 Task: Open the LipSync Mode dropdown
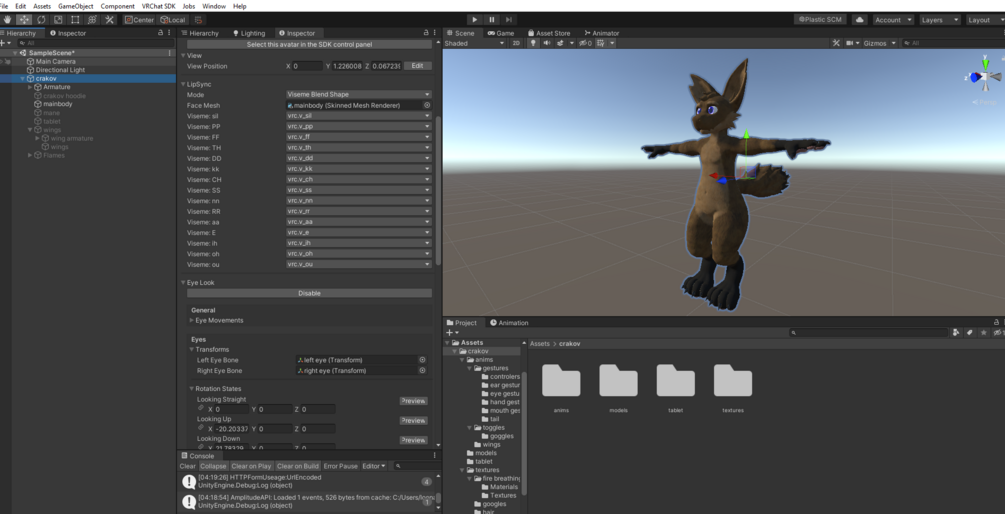click(359, 94)
